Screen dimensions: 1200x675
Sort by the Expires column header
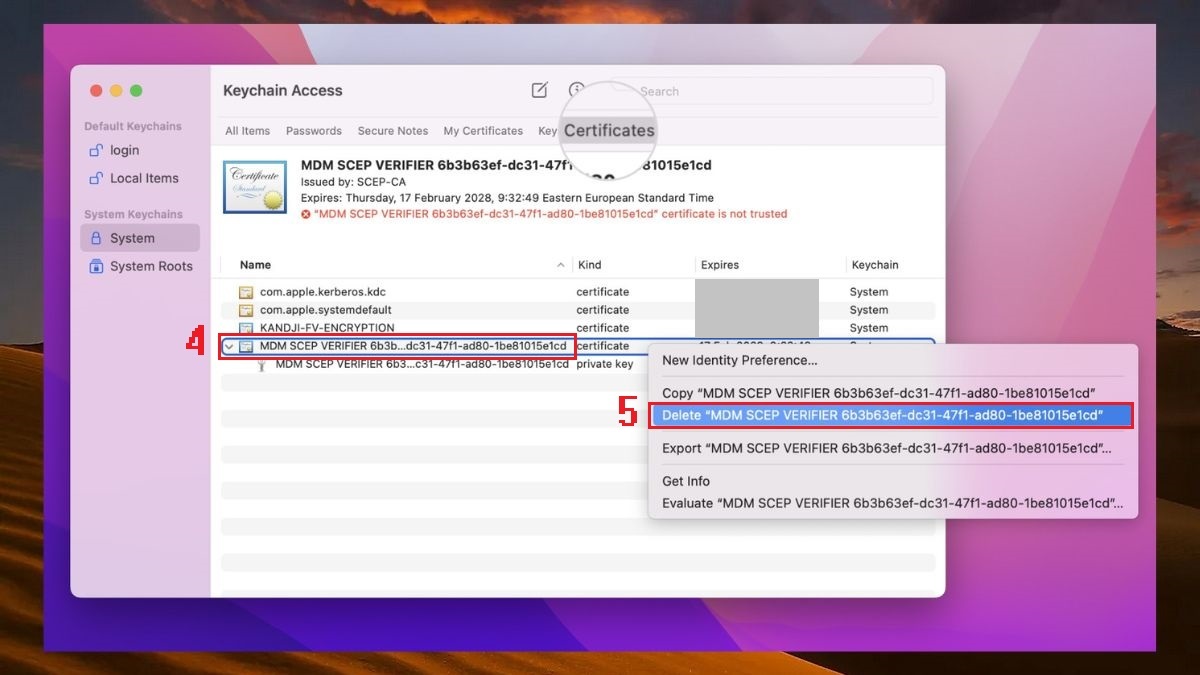720,265
